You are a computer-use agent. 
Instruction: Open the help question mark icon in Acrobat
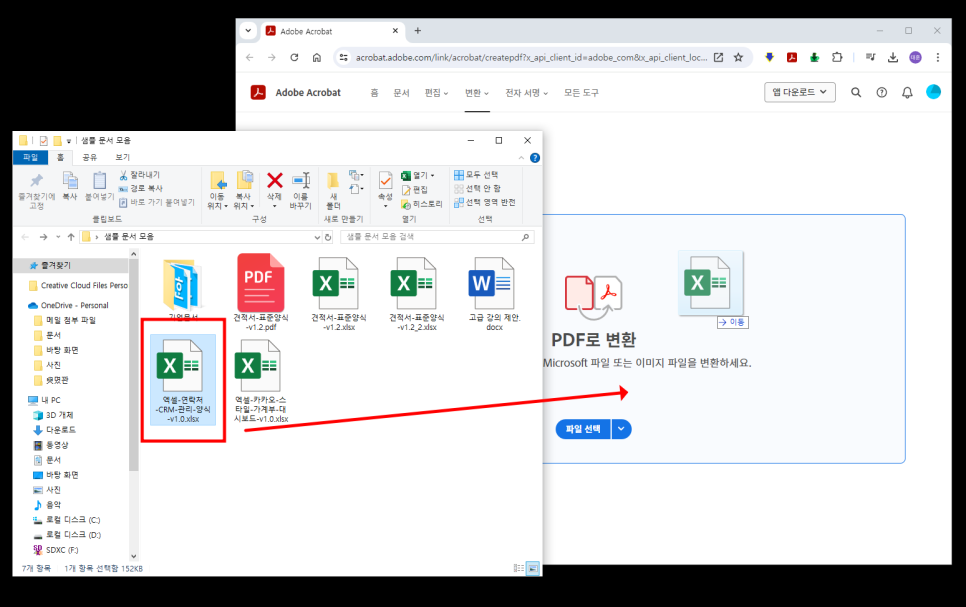(882, 92)
